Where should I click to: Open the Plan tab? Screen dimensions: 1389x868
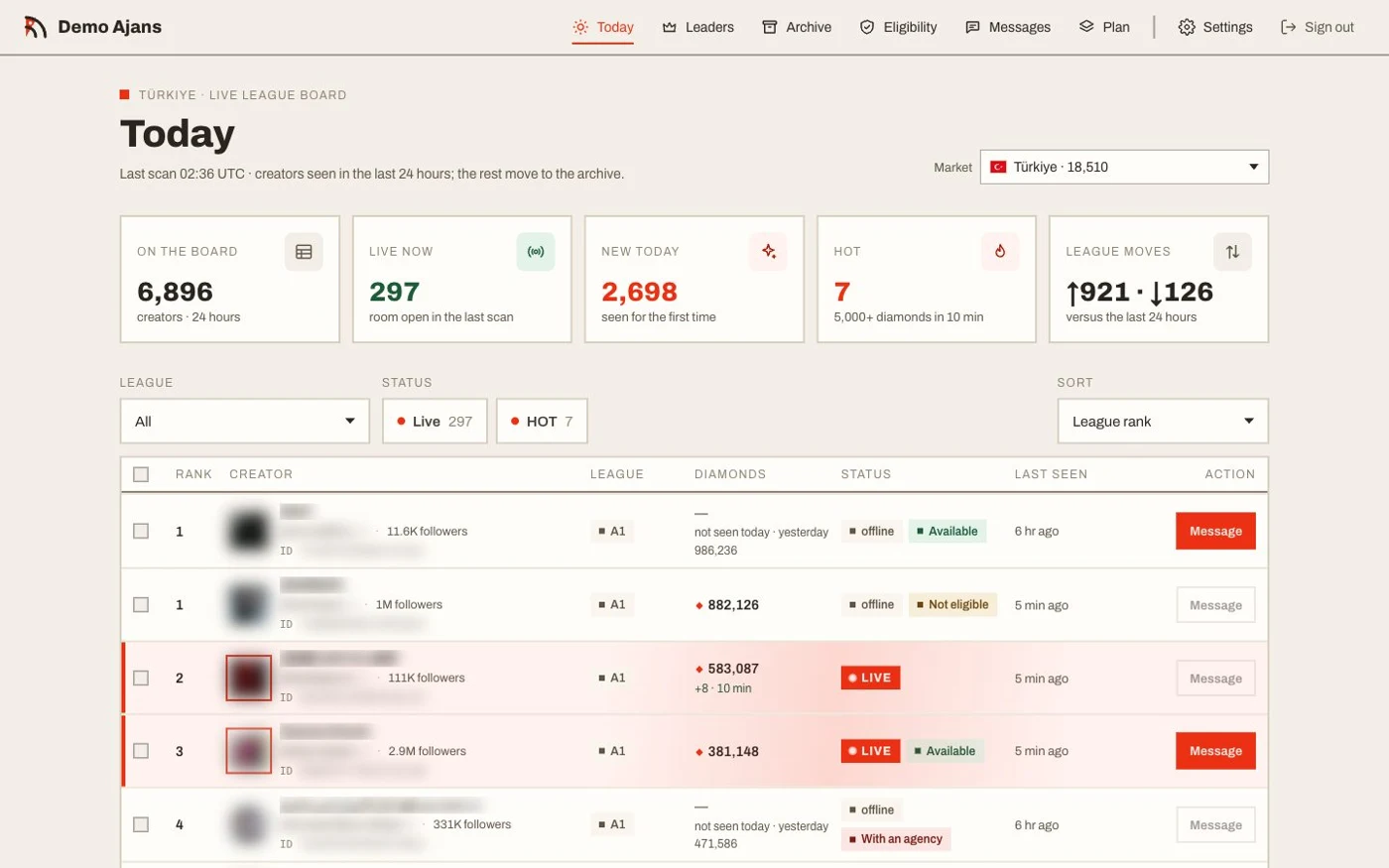(x=1104, y=27)
